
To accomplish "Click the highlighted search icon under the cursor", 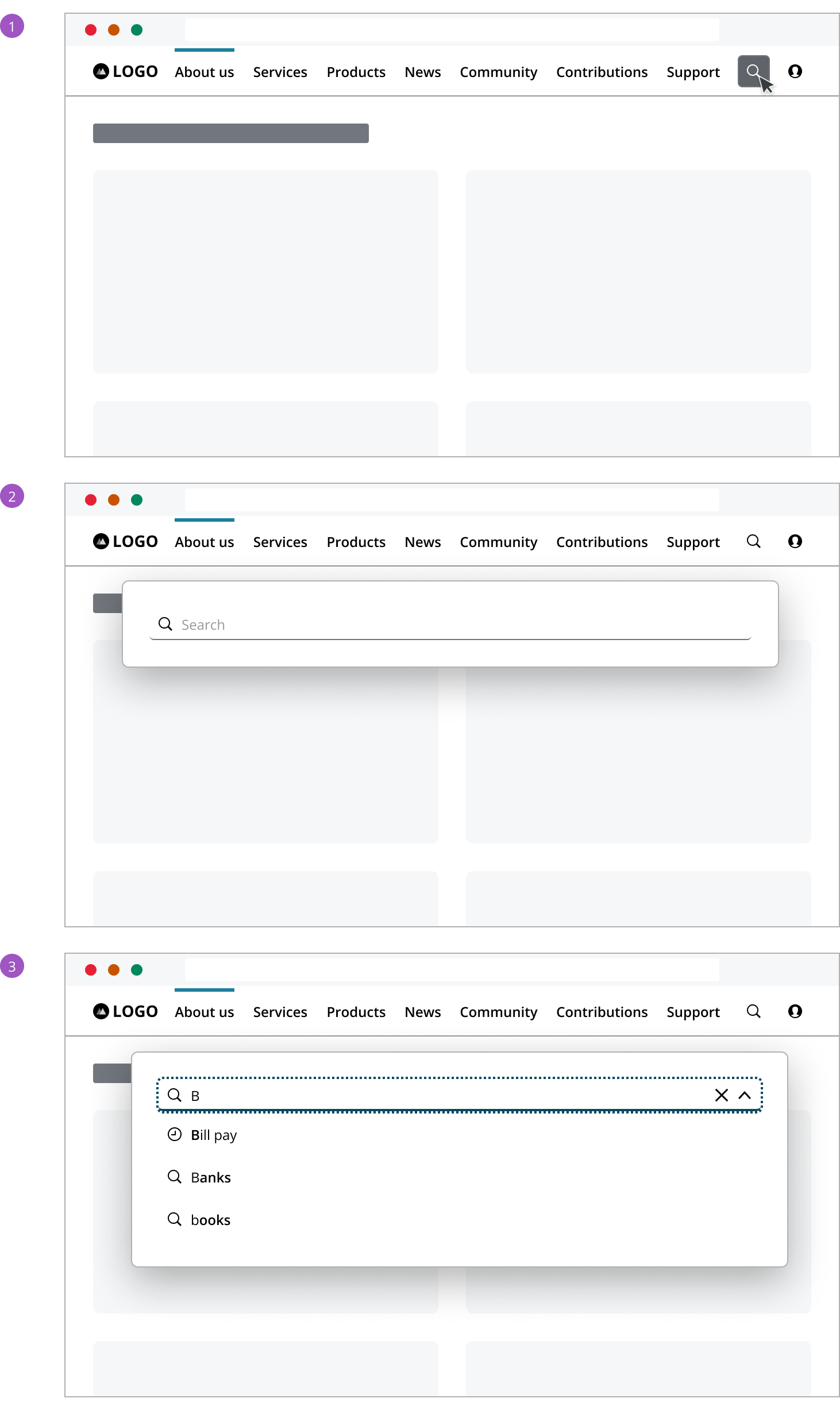I will click(x=753, y=71).
